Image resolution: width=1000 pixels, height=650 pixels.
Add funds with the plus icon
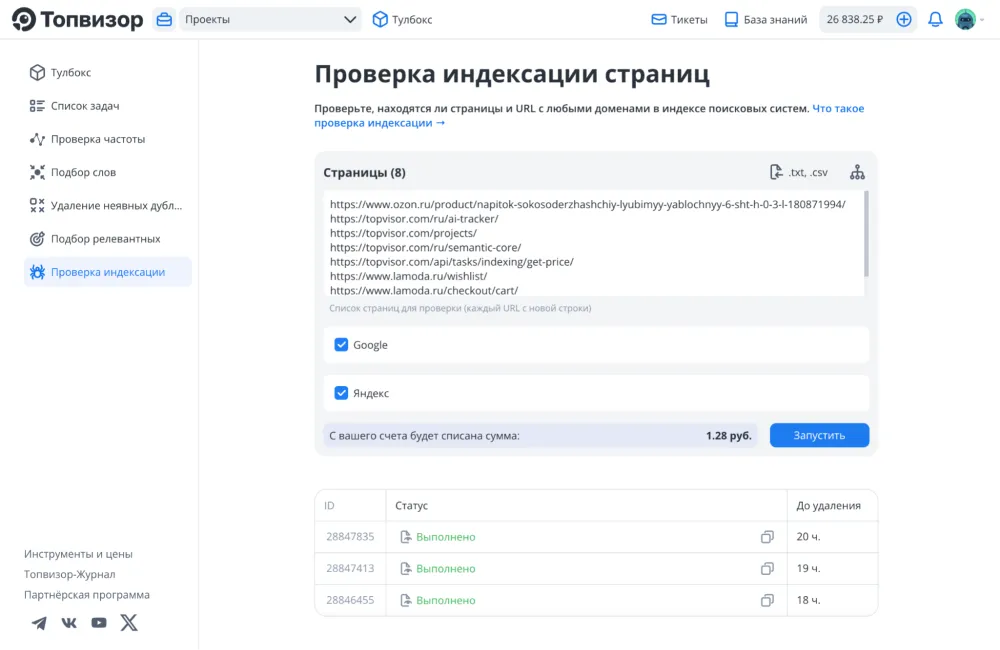(904, 20)
